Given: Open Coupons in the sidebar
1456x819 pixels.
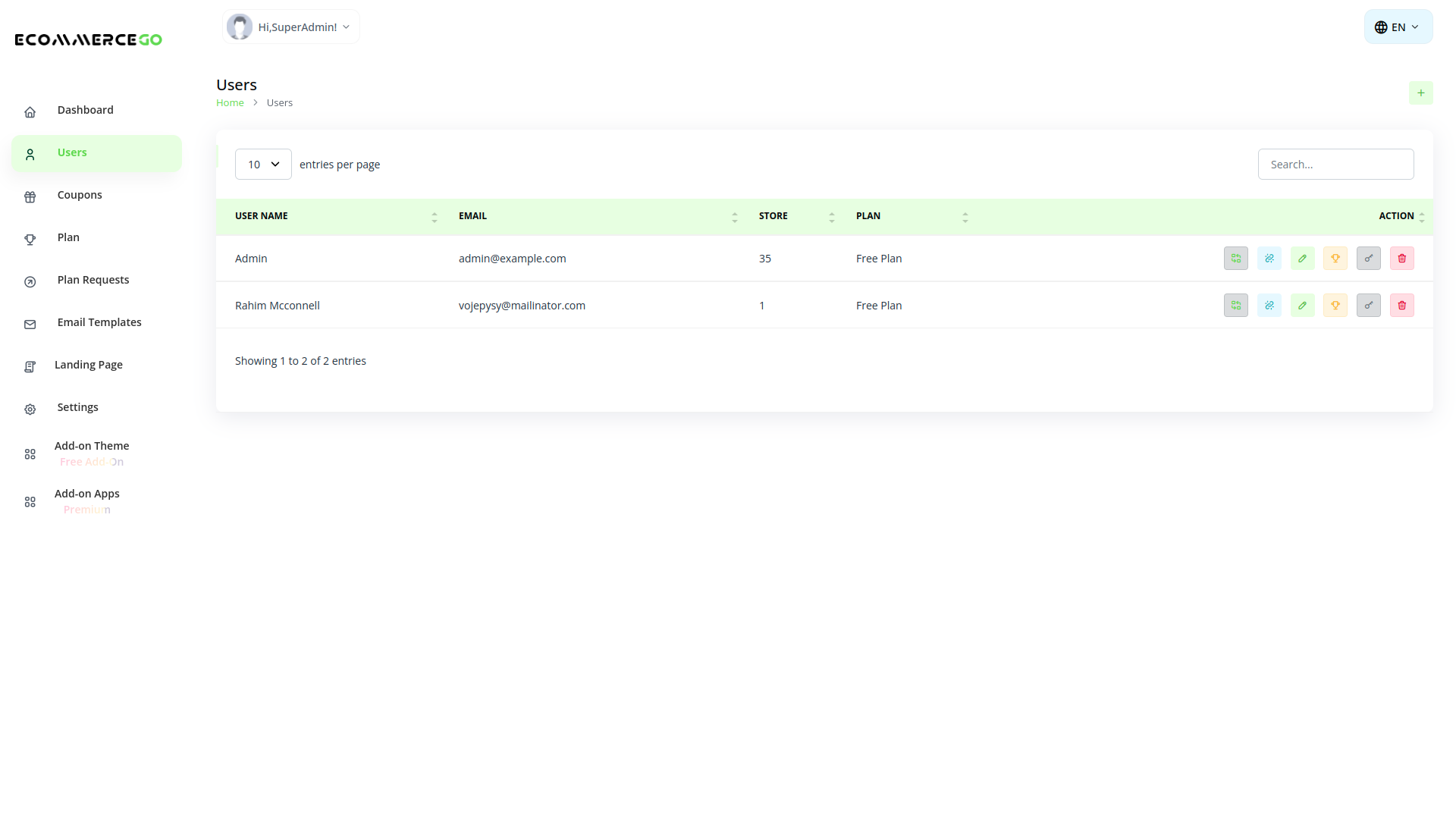Looking at the screenshot, I should (80, 195).
